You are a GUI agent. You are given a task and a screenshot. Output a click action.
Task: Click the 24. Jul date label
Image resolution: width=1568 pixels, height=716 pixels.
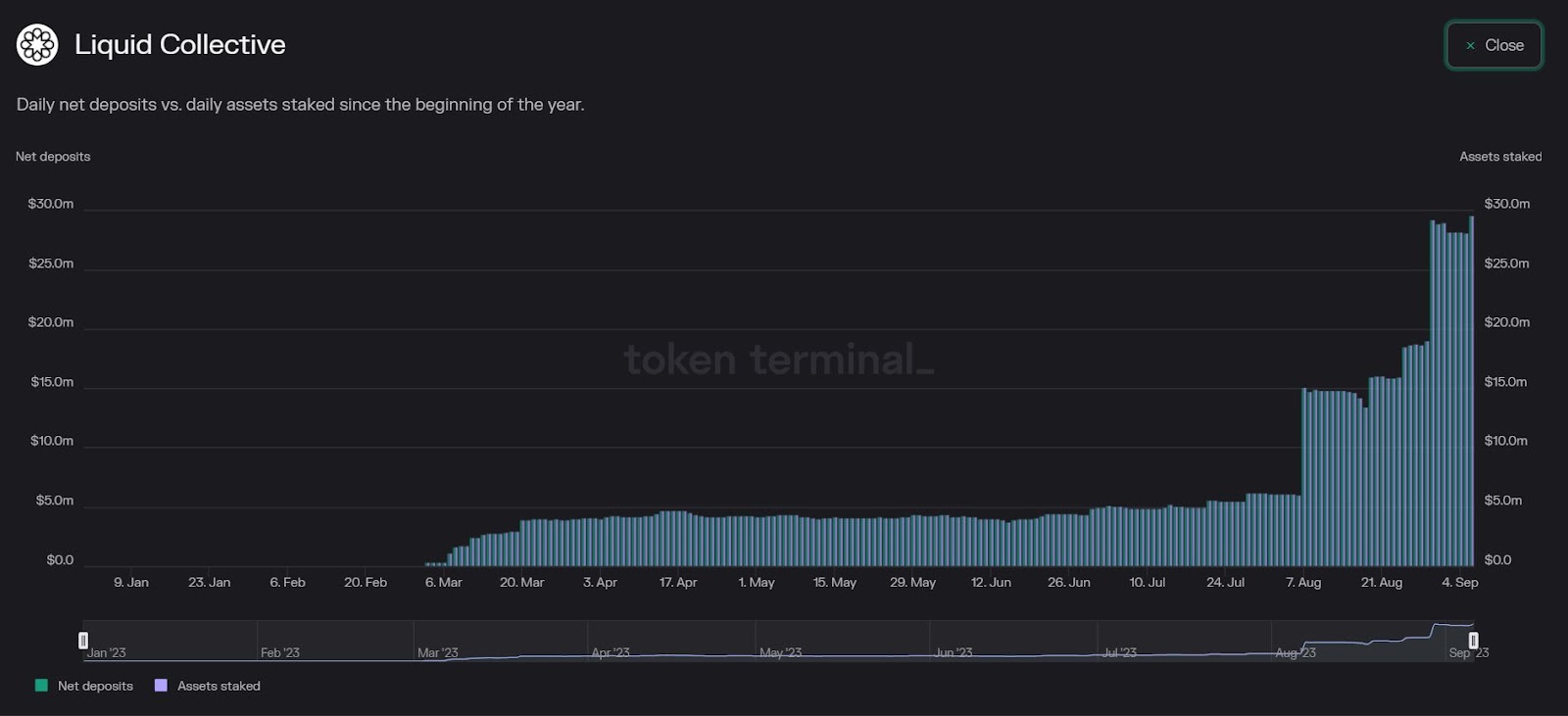pos(1225,583)
